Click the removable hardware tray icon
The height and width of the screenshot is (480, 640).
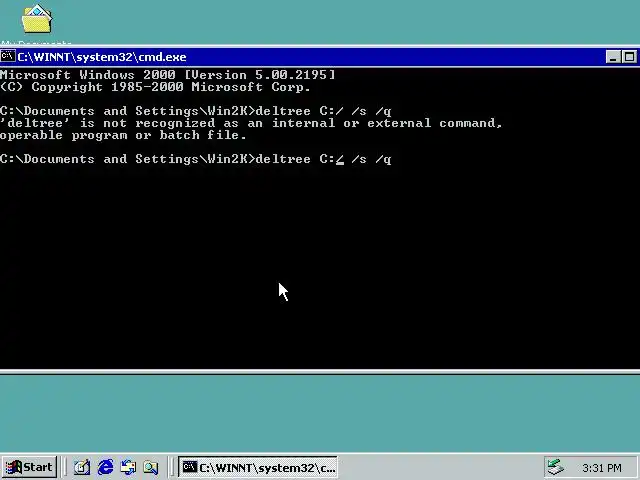[556, 467]
